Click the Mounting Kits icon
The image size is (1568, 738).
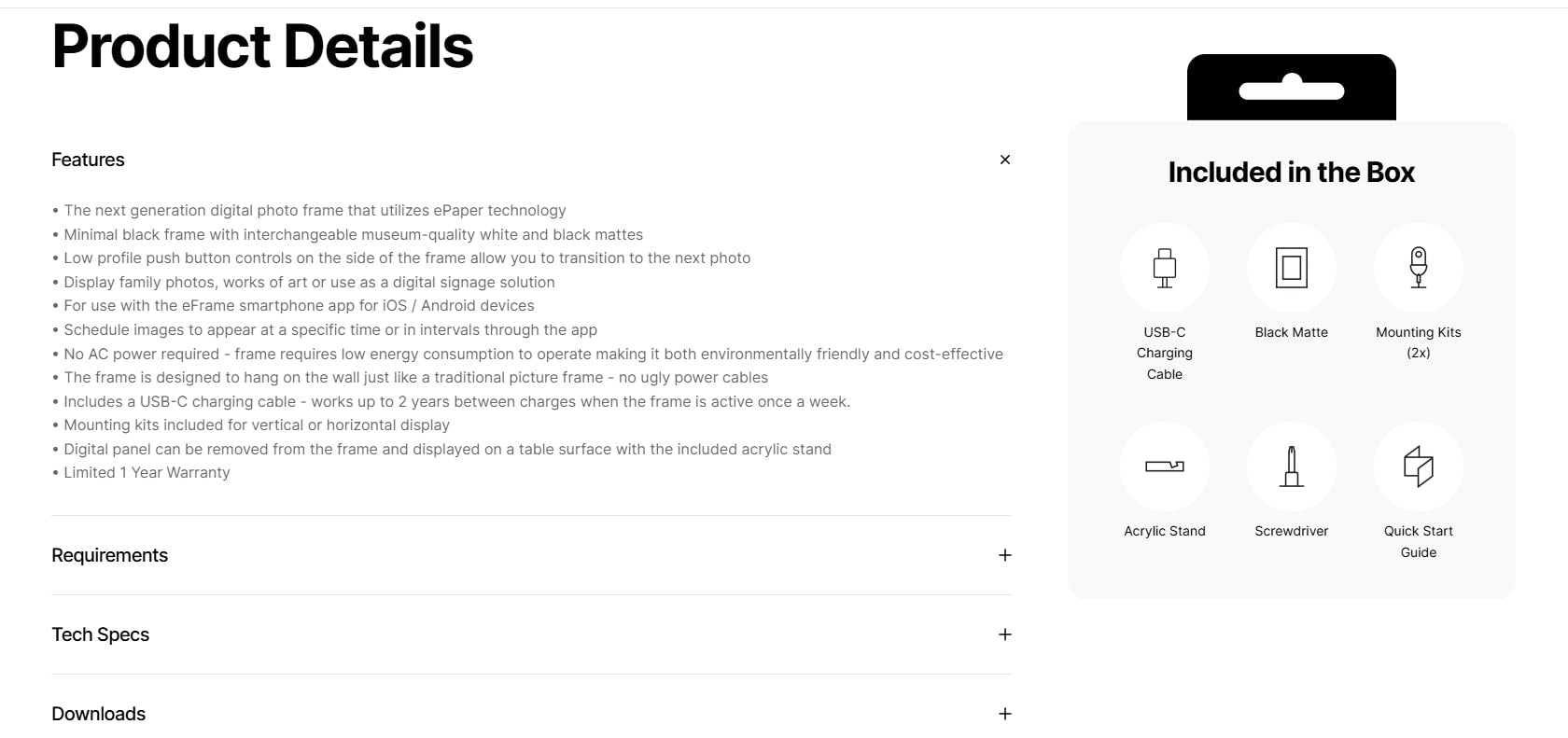pos(1418,268)
